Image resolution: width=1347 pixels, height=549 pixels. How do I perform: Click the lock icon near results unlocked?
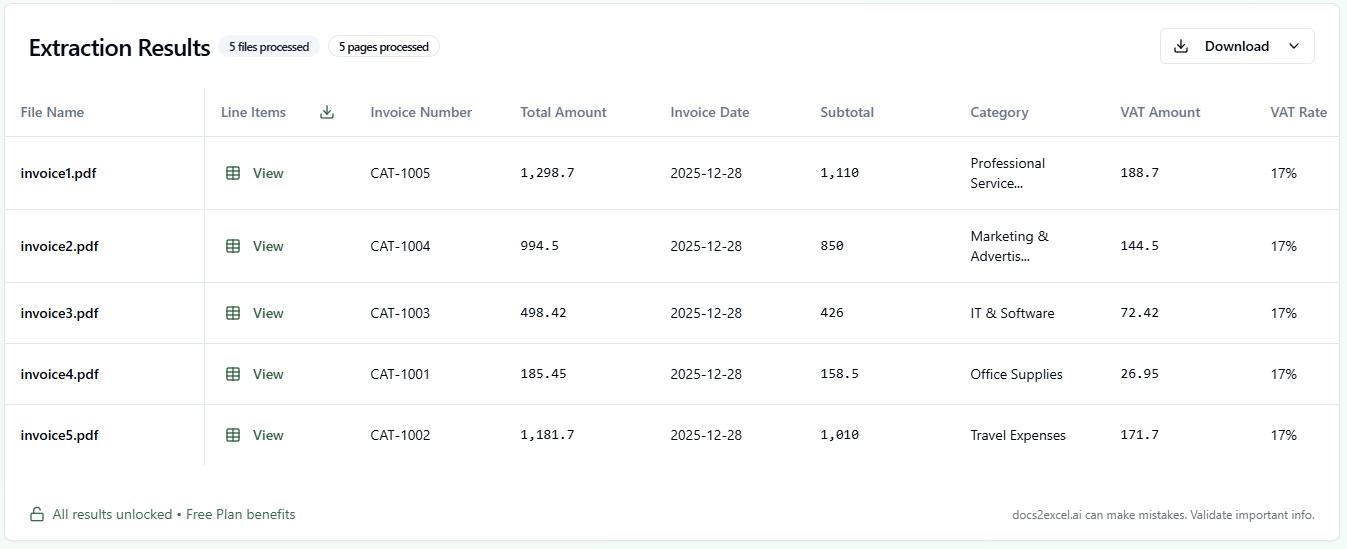(37, 515)
